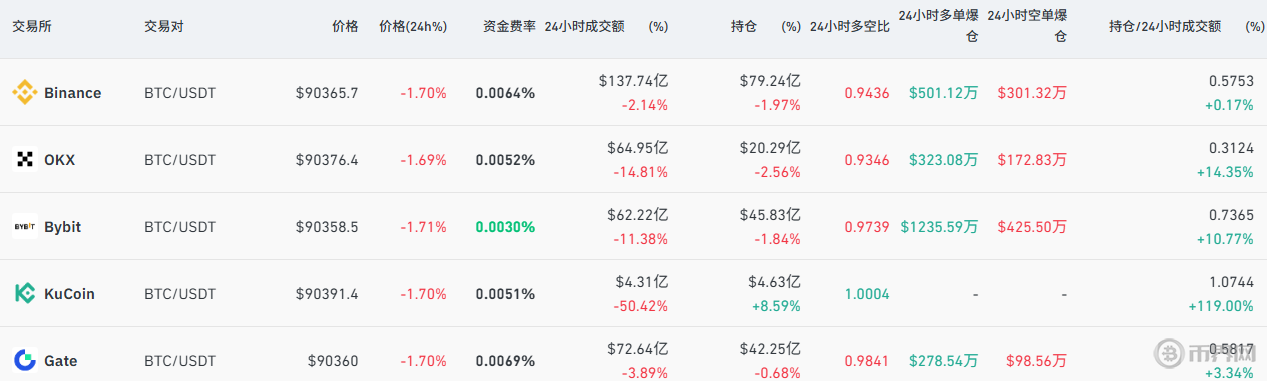Click short liquidation $425.50万
1267x381 pixels.
[1032, 227]
